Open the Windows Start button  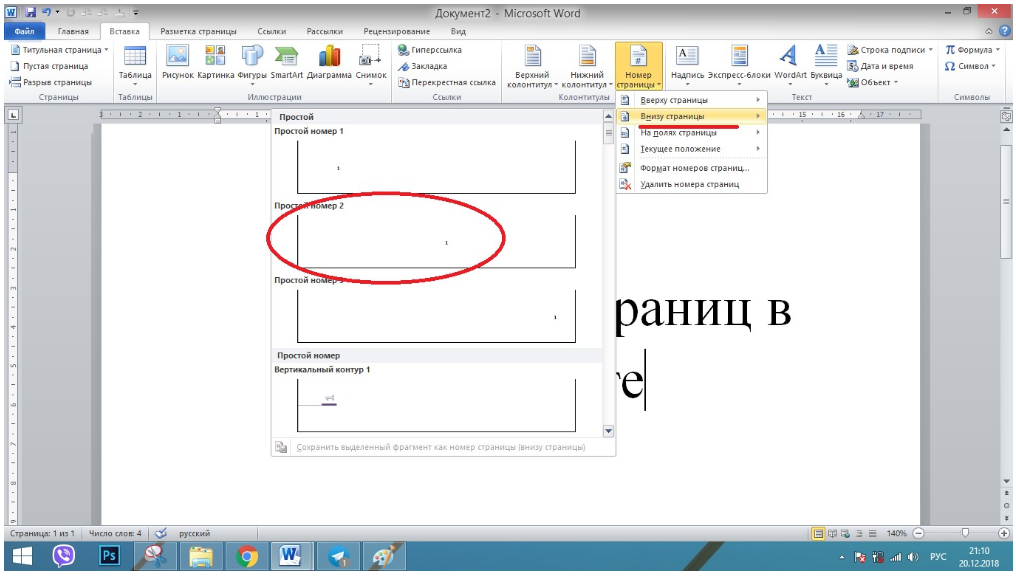click(22, 556)
